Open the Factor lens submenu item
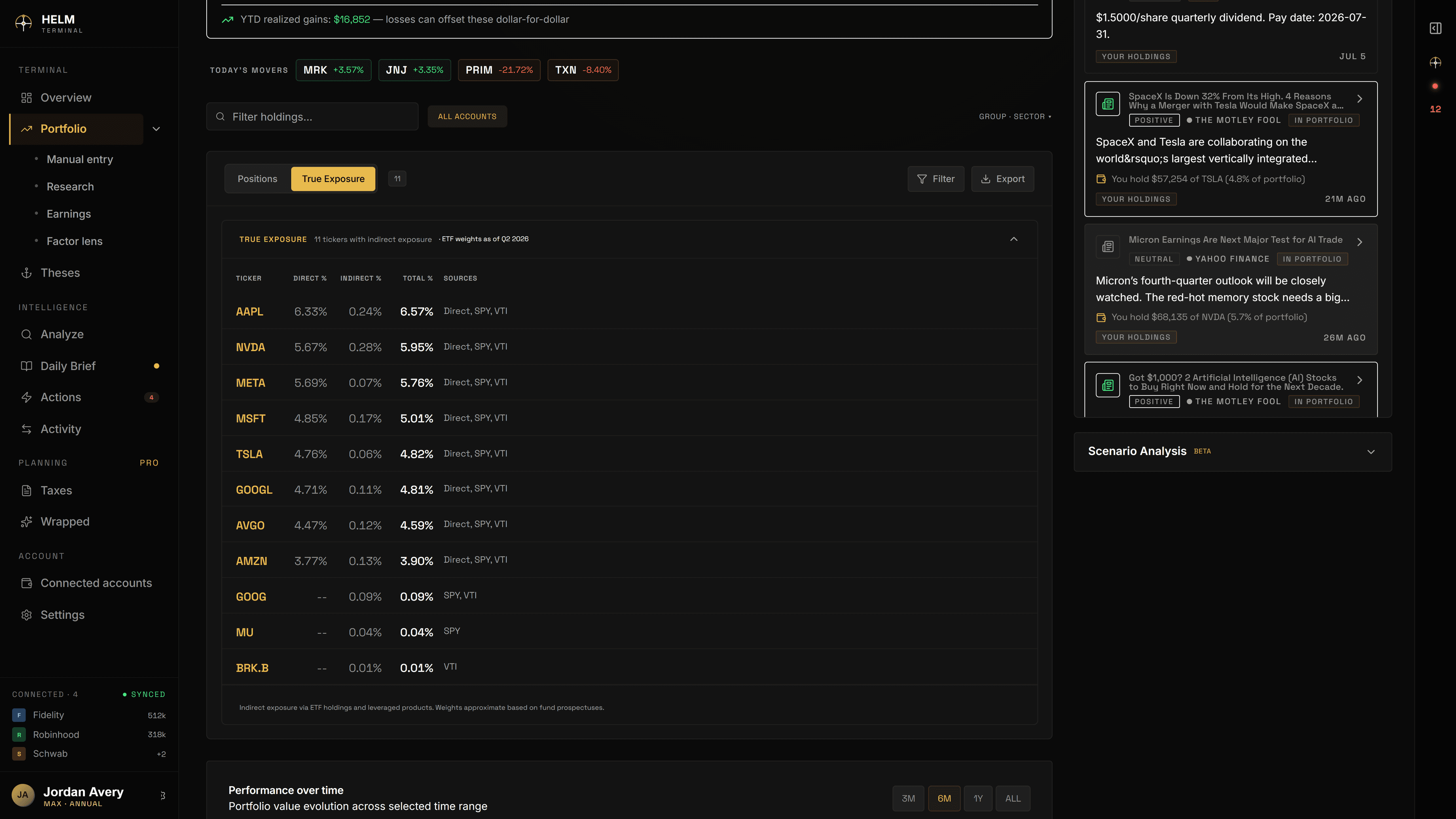The width and height of the screenshot is (1456, 819). coord(74,241)
